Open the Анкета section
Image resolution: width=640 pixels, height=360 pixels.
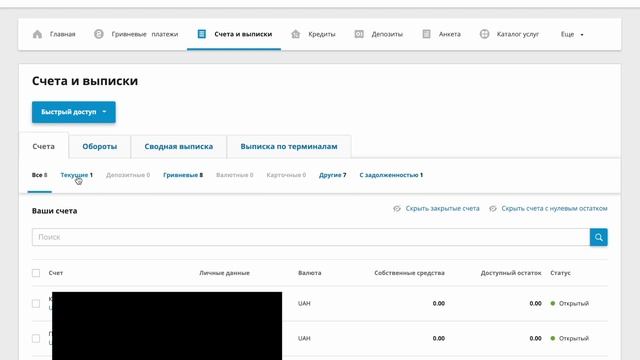[450, 34]
